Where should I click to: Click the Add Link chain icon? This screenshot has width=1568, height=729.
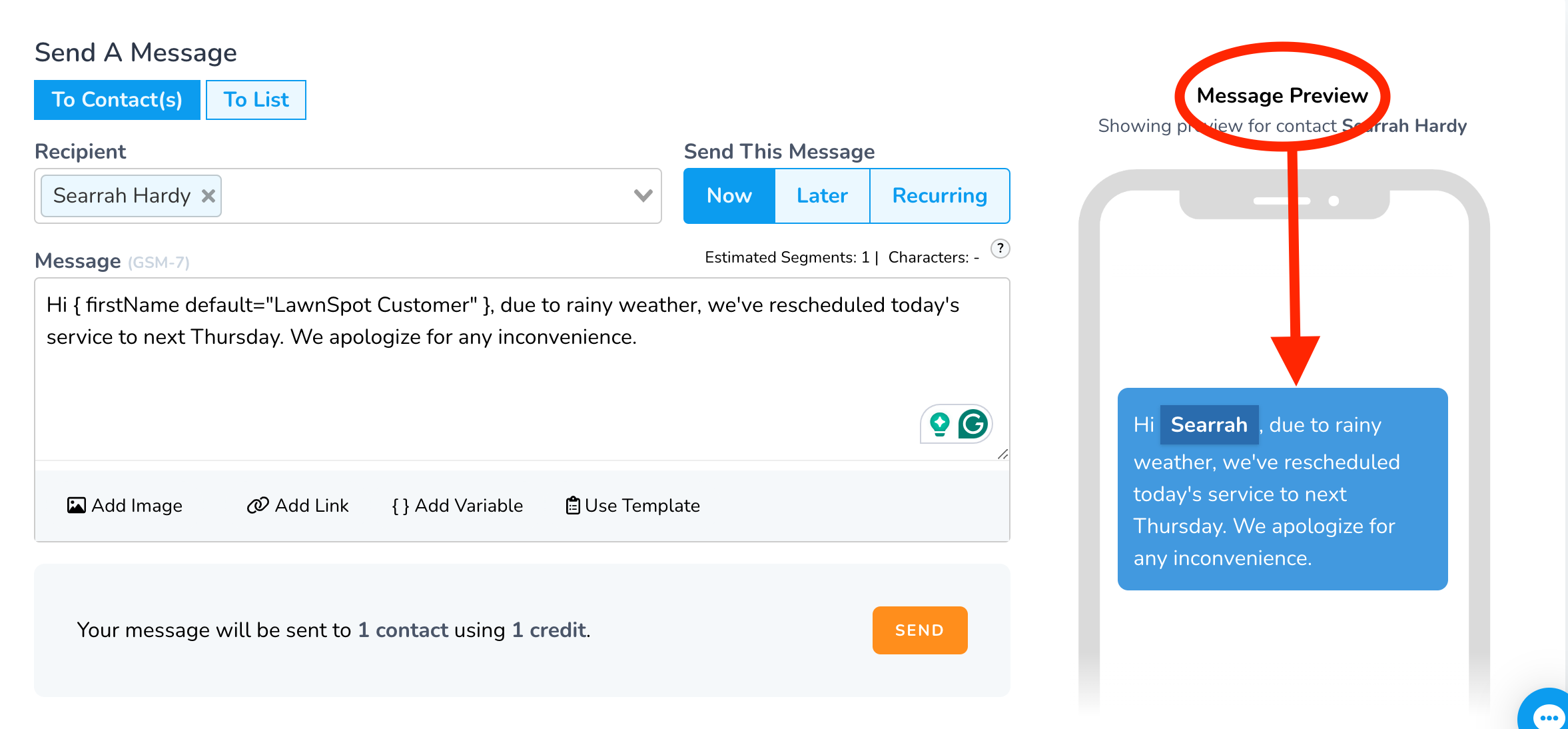[x=258, y=506]
